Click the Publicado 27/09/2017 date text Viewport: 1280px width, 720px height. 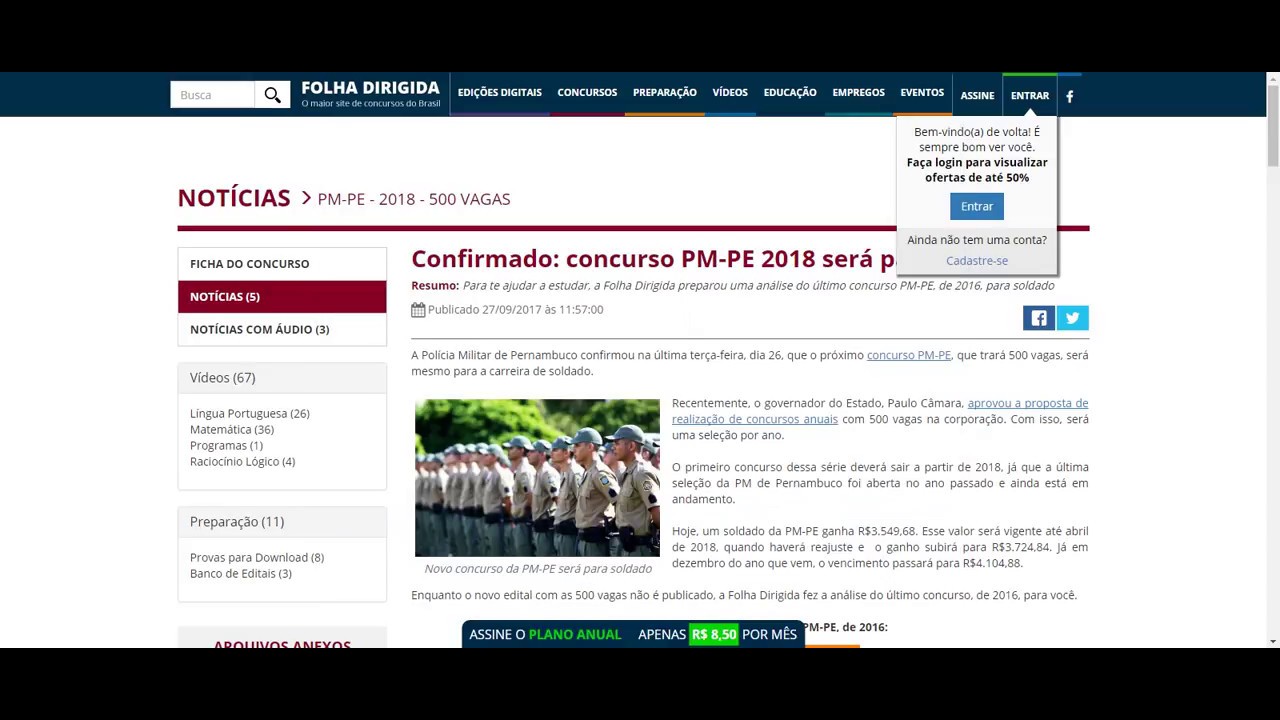516,310
